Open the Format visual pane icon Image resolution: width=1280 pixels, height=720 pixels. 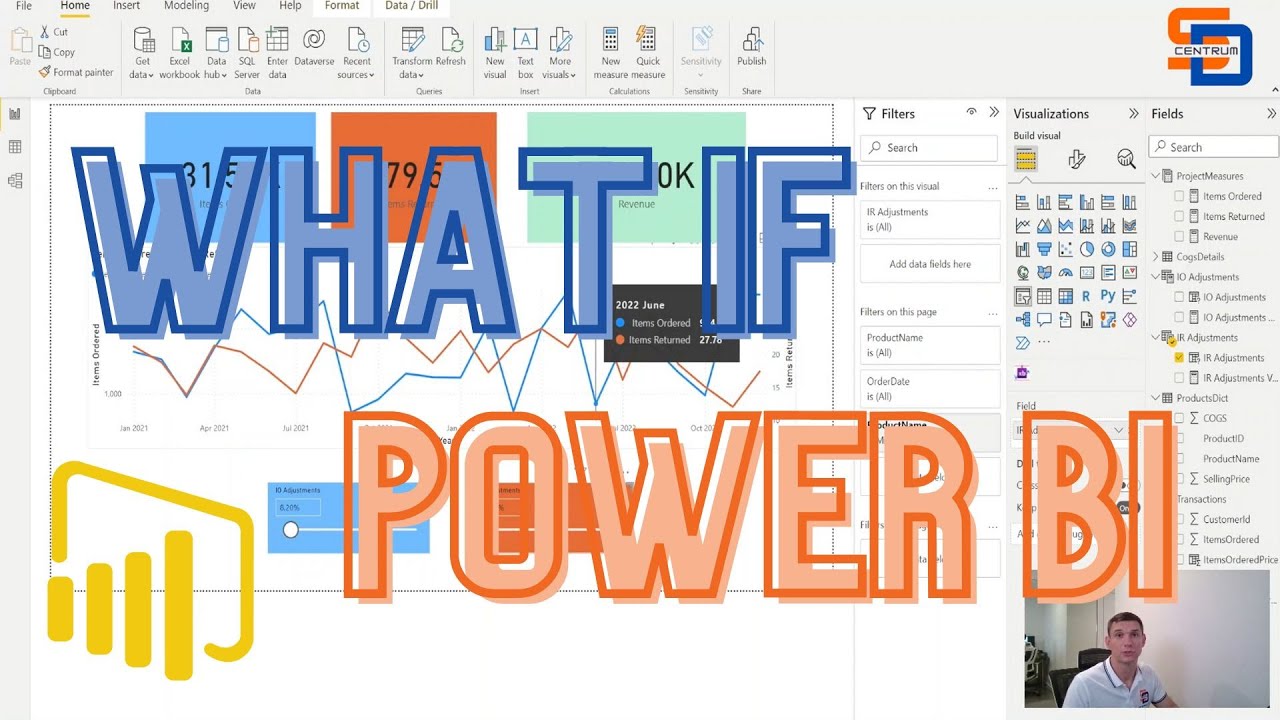pos(1077,159)
